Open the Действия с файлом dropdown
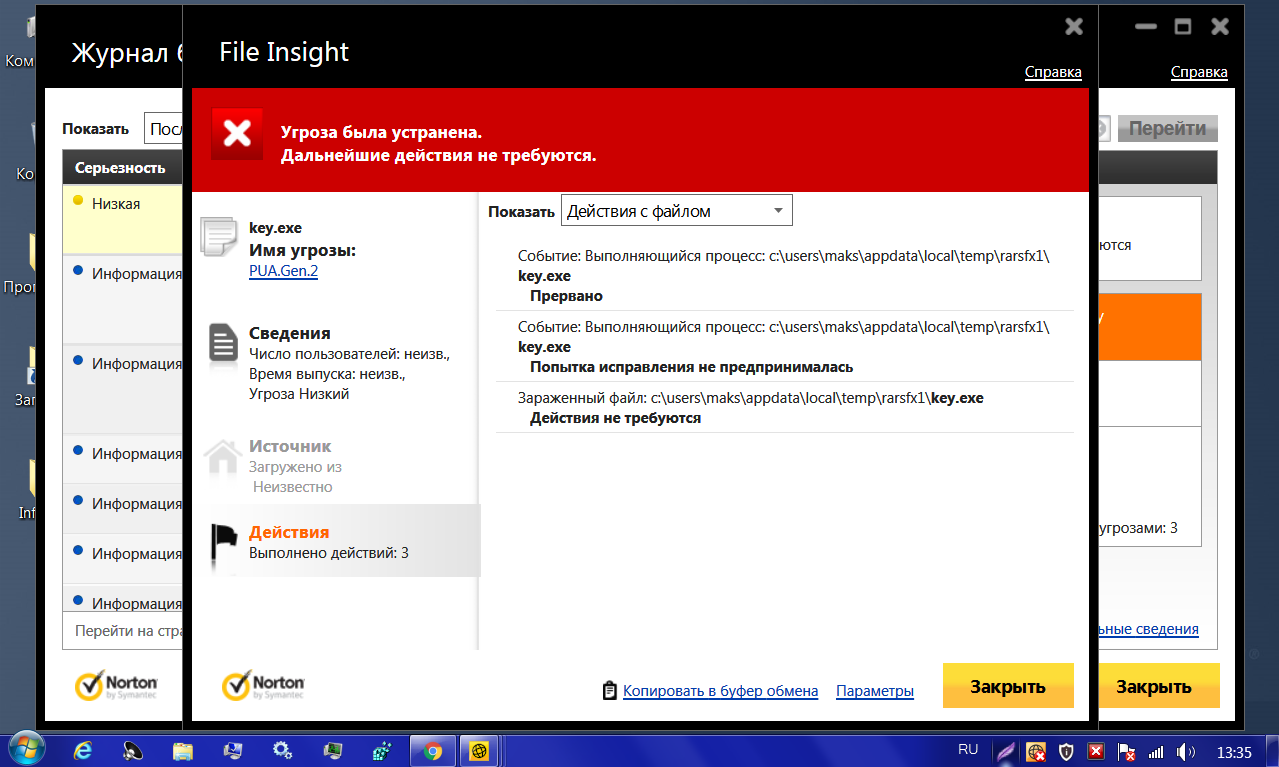 click(676, 211)
